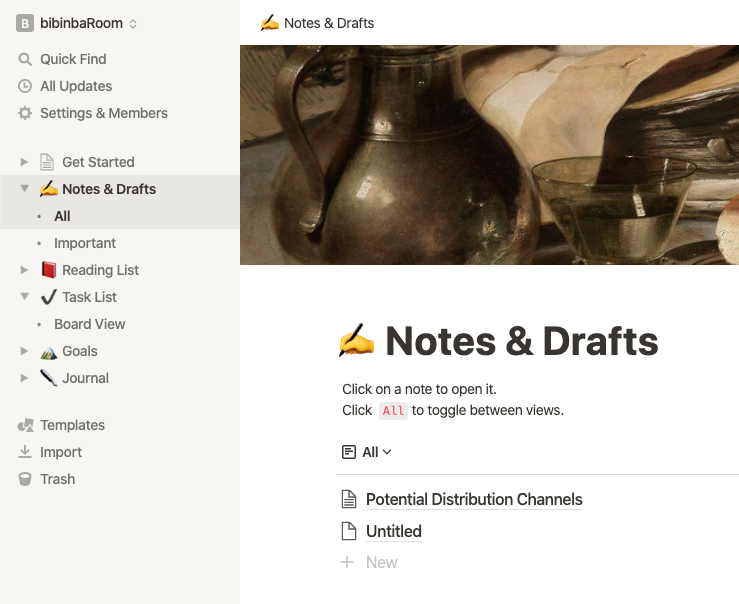Open the Important view in sidebar
Image resolution: width=739 pixels, height=604 pixels.
tap(85, 243)
